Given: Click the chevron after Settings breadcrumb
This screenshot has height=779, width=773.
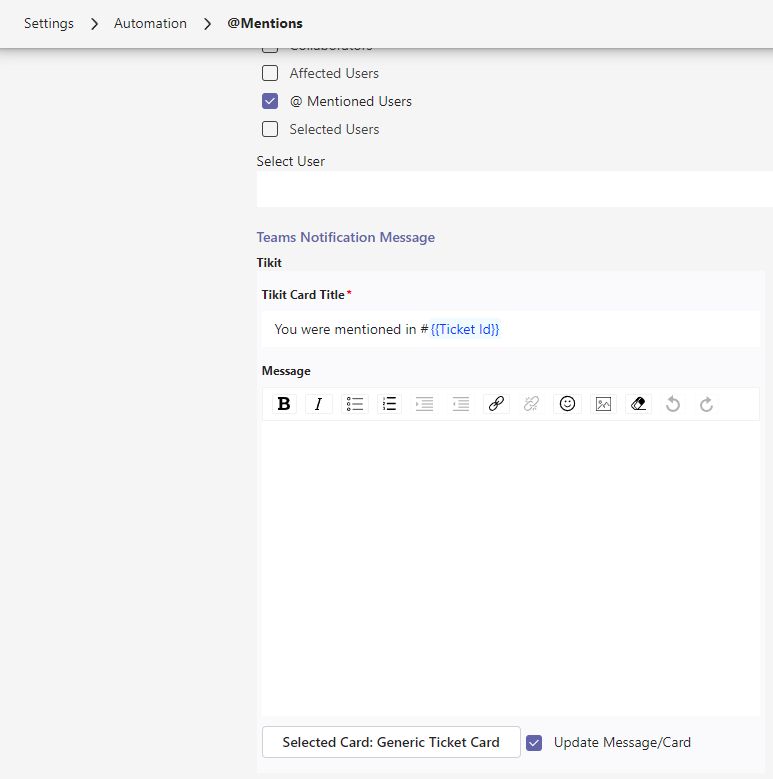Looking at the screenshot, I should (94, 23).
